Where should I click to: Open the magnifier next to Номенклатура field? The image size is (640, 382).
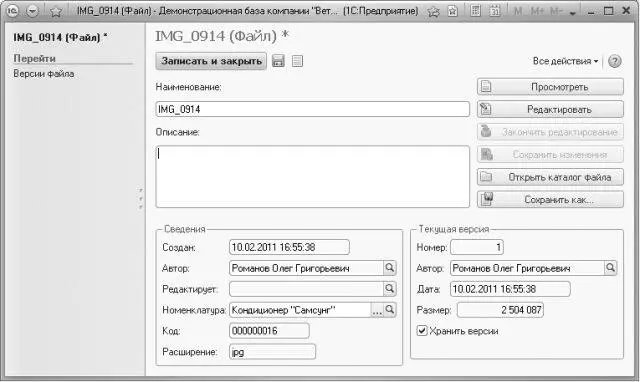pyautogui.click(x=390, y=310)
